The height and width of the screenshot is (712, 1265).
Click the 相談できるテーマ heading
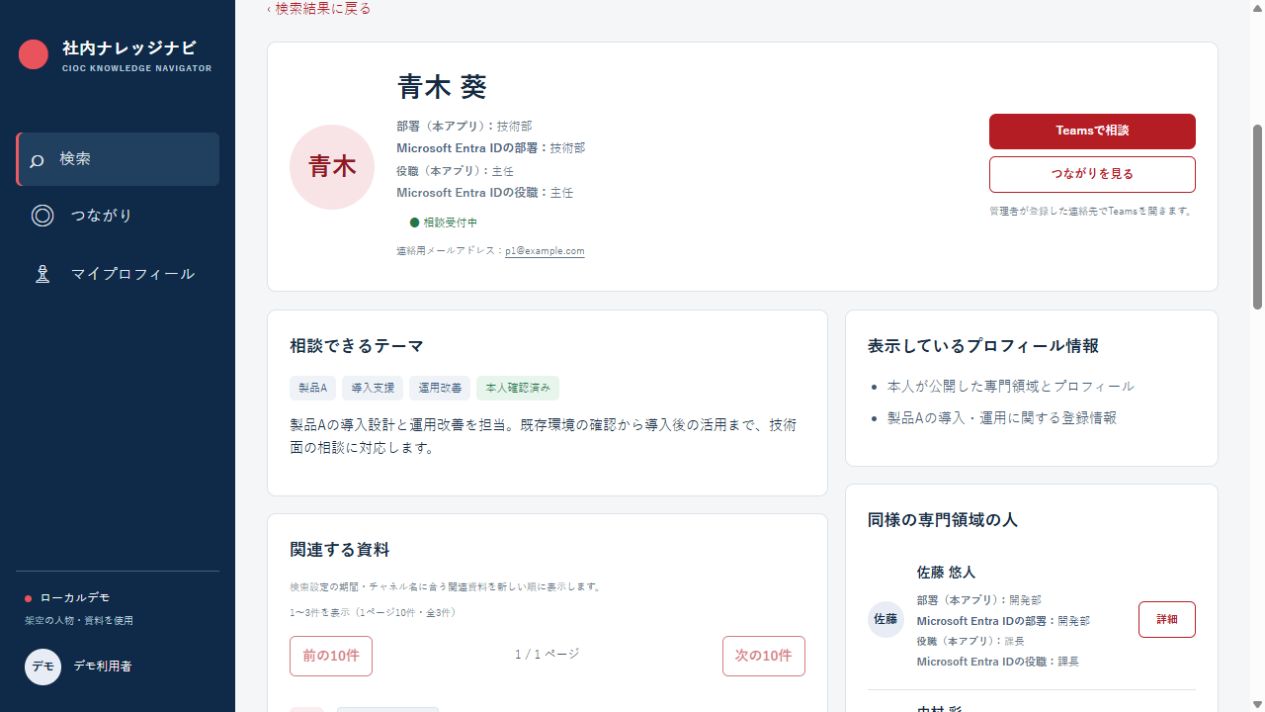tap(357, 346)
